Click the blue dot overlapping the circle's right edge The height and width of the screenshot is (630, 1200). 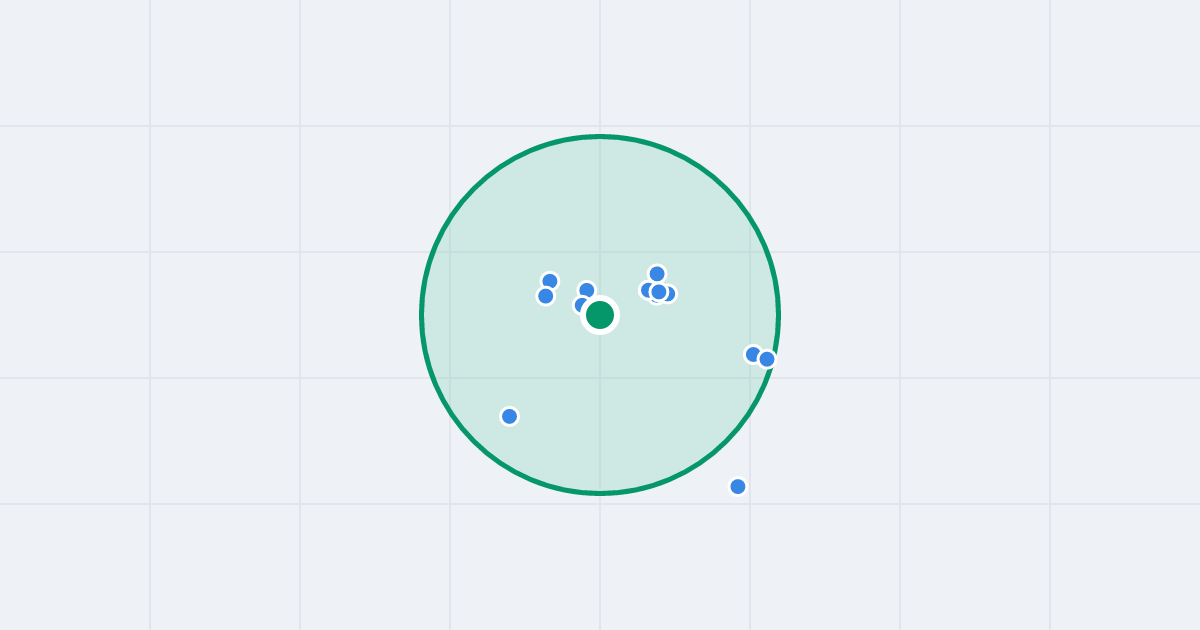(767, 359)
